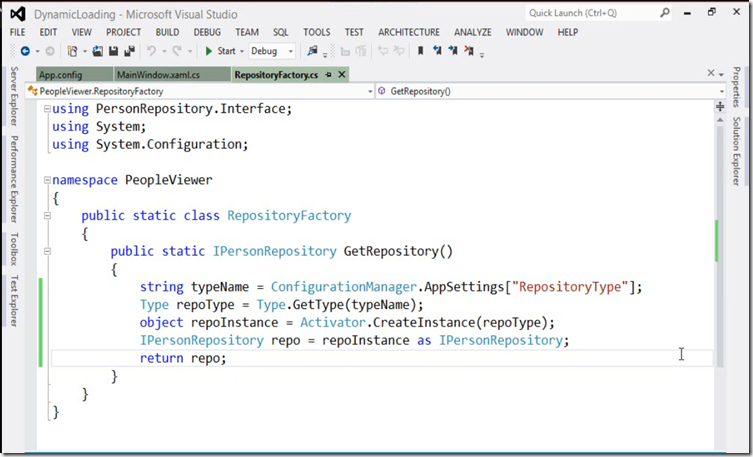Toggle a bookmark on the current line
753x457 pixels.
pos(421,51)
